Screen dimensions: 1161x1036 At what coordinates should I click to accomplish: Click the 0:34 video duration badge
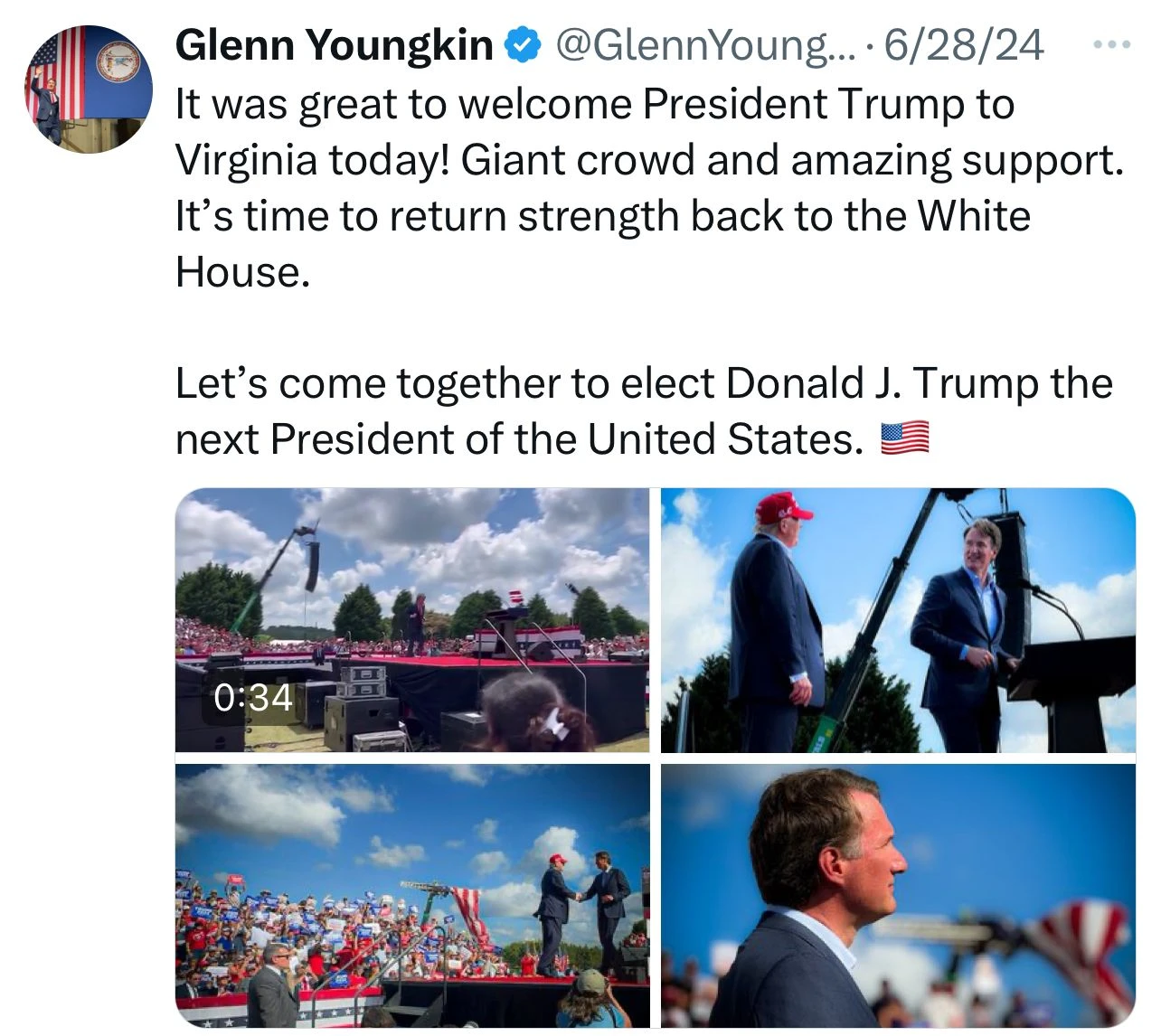pos(253,697)
